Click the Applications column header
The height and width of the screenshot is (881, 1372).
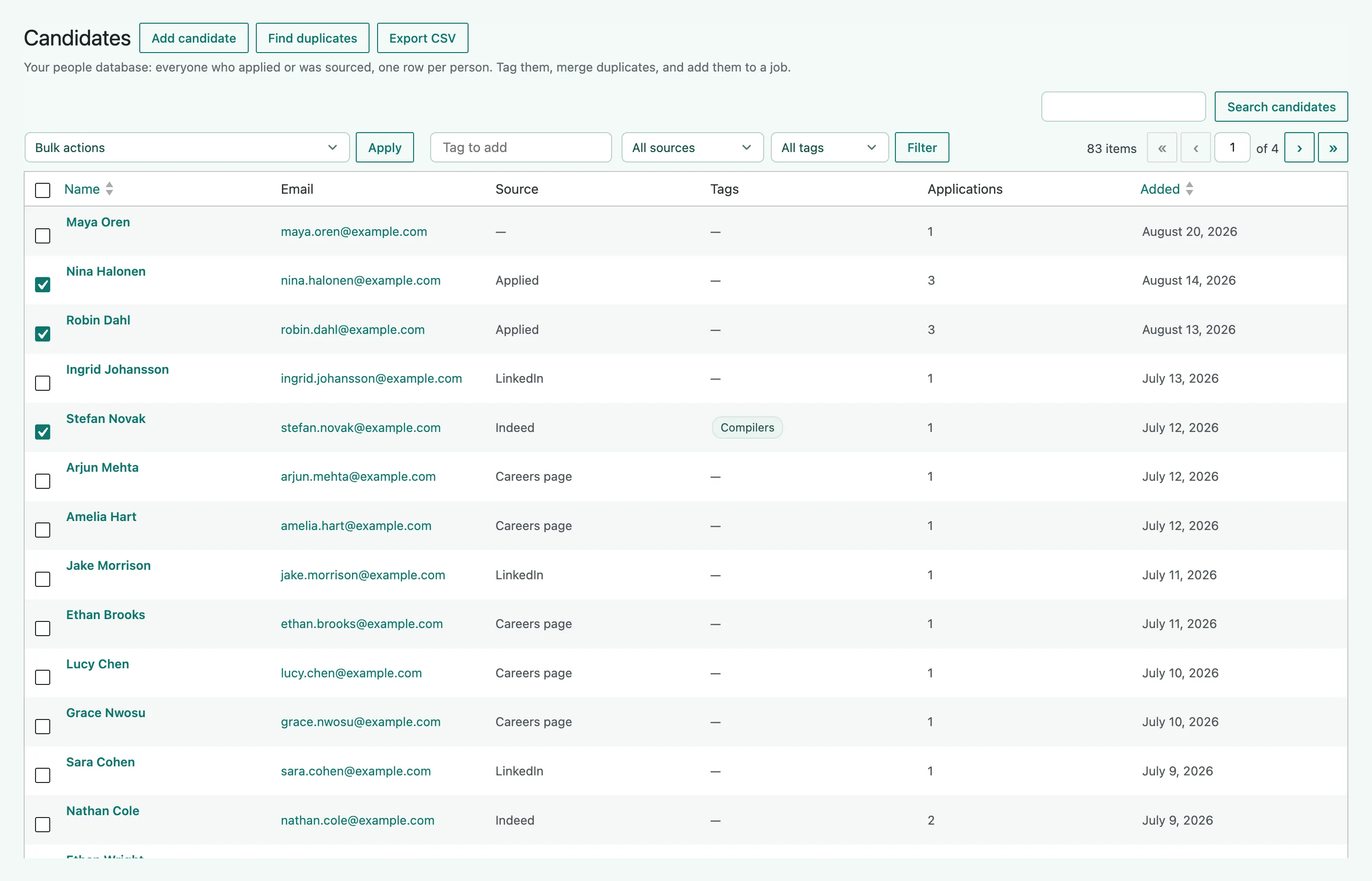(x=965, y=189)
